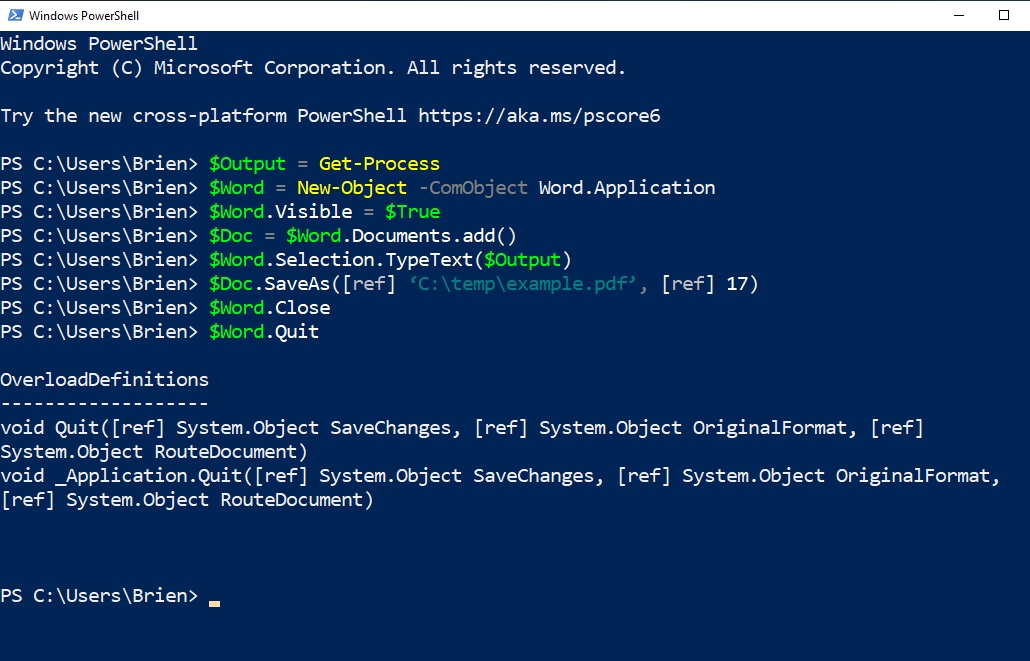Click the -ComObject parameter text
Viewport: 1030px width, 661px height.
(473, 188)
